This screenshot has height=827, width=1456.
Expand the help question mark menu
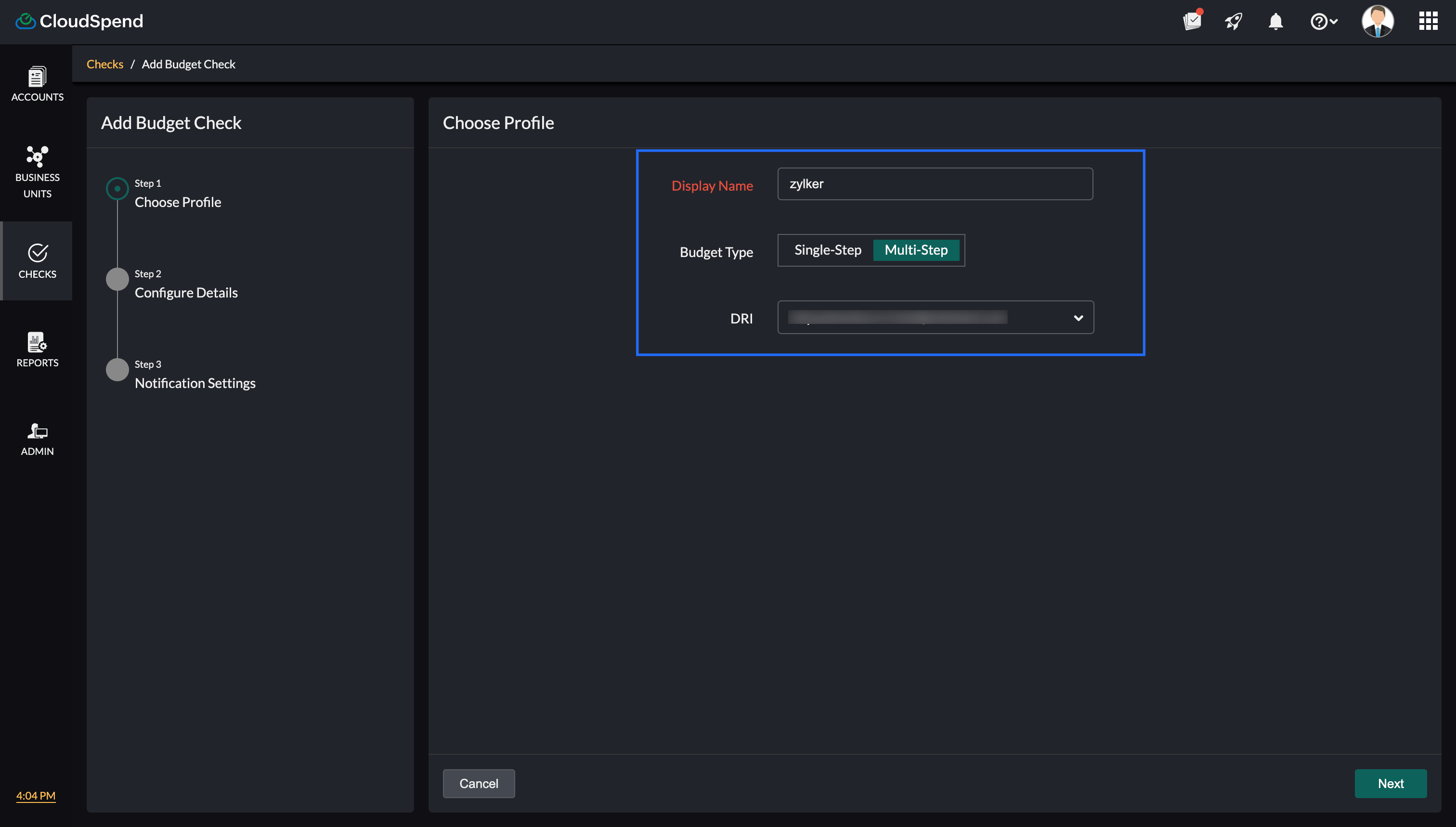tap(1323, 22)
